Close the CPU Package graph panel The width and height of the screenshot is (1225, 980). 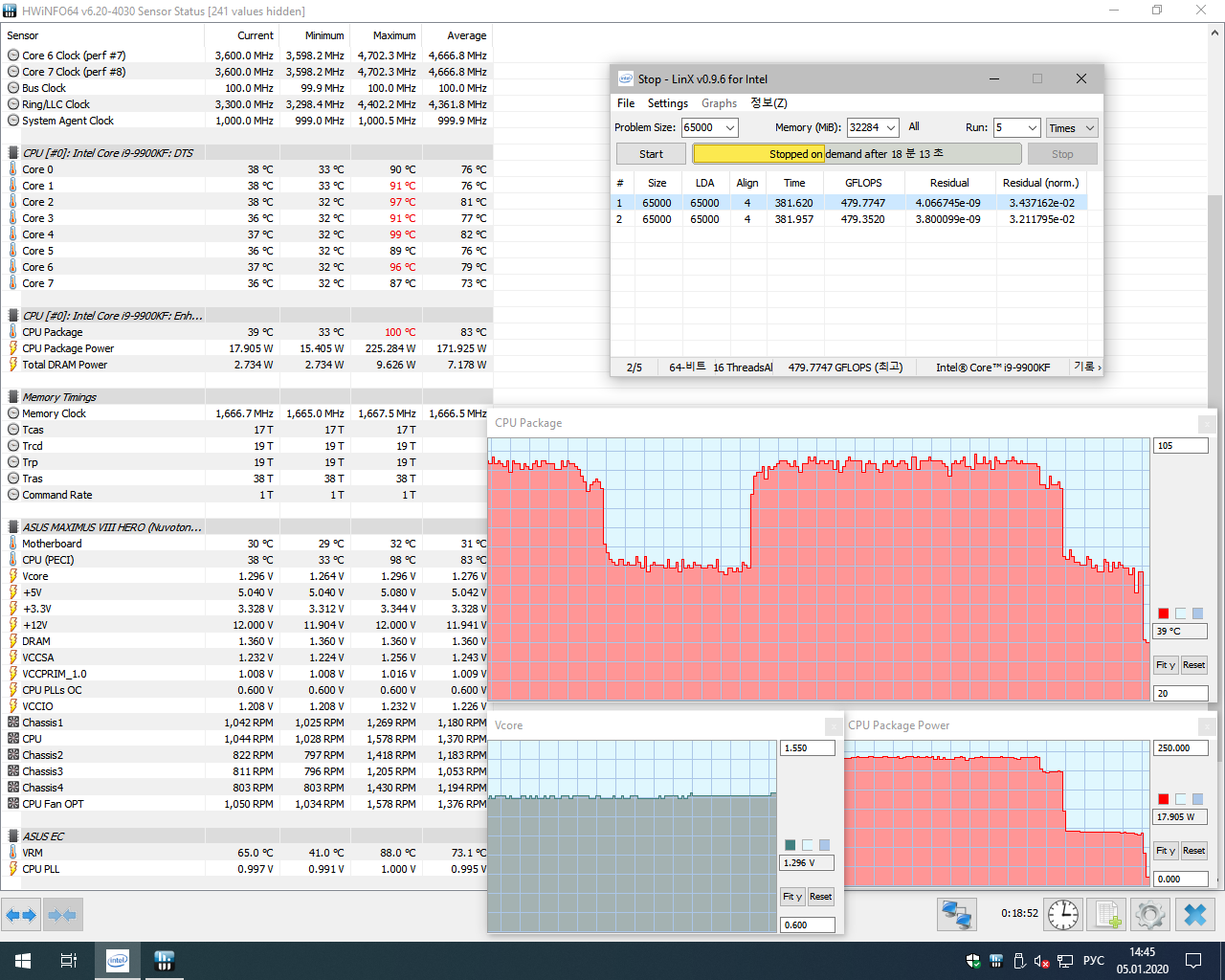[x=1208, y=423]
